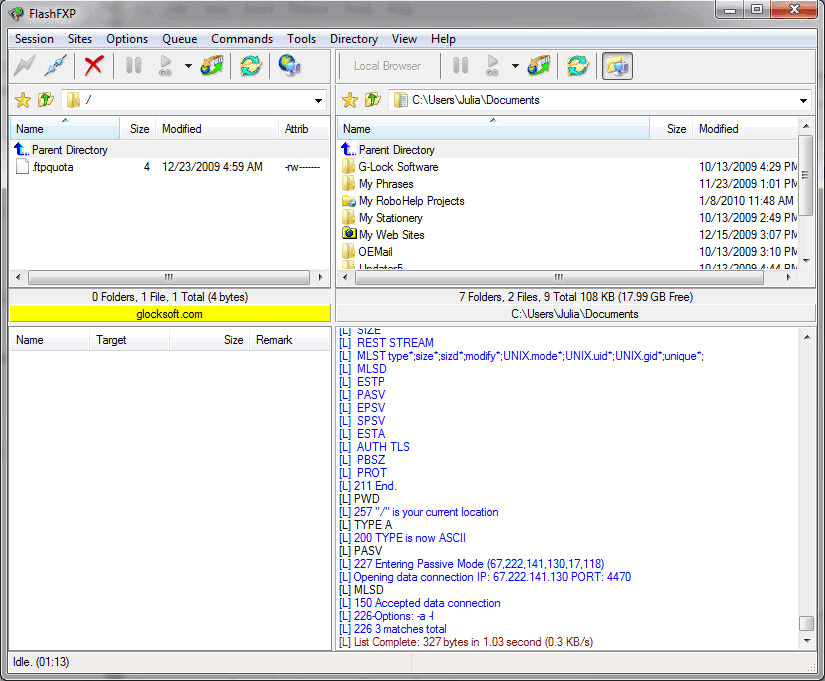This screenshot has height=681, width=825.
Task: Click the yellow glocksoft.com status bar
Action: (x=169, y=314)
